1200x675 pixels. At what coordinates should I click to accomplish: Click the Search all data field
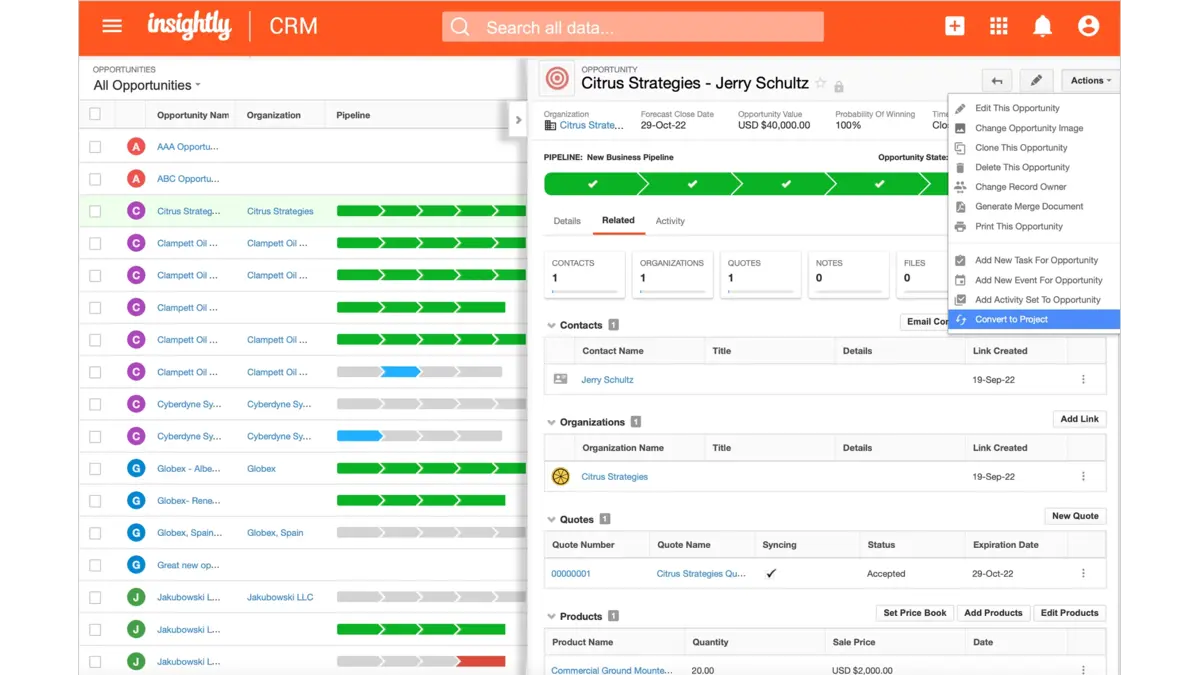pyautogui.click(x=633, y=27)
